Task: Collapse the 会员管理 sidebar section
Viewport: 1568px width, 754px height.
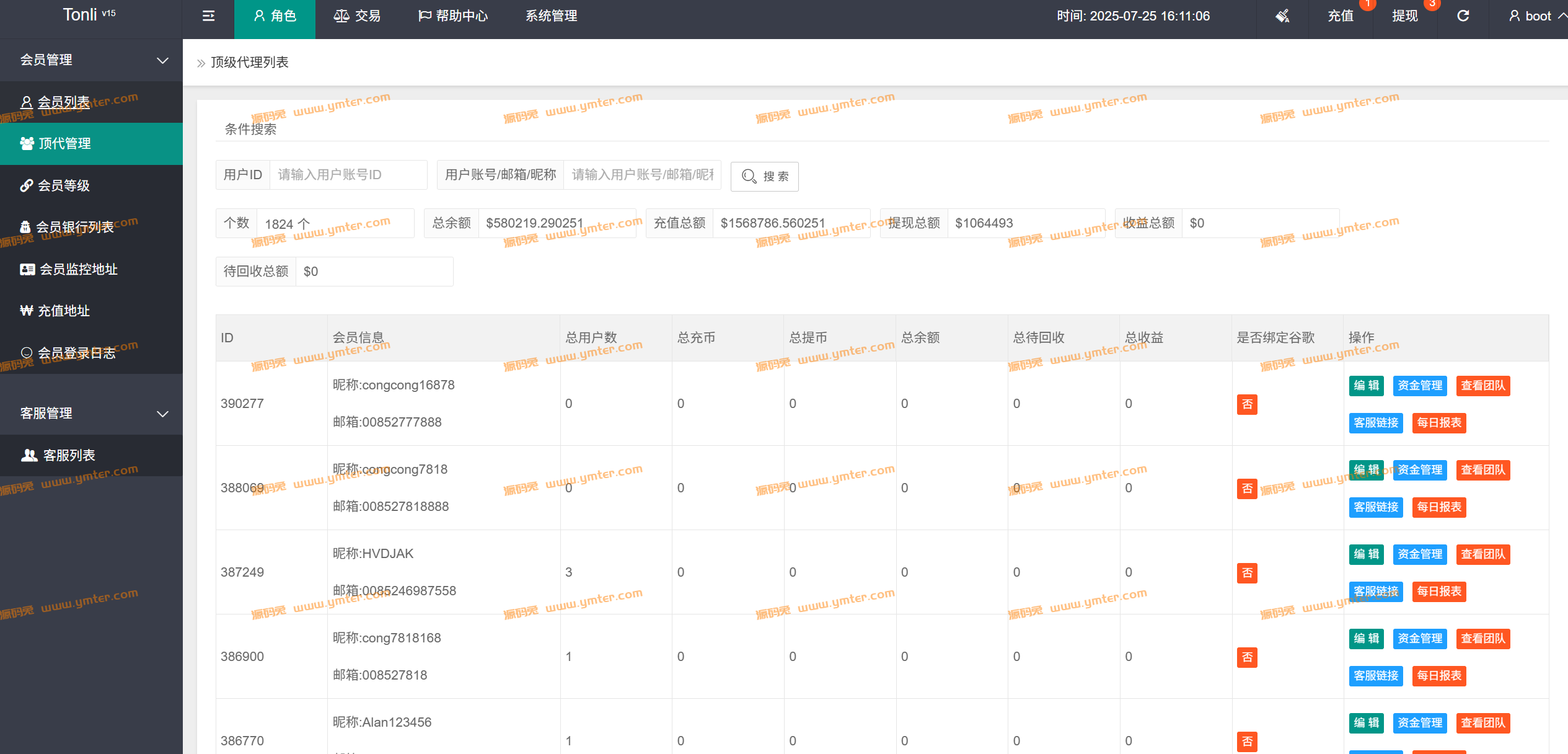Action: (x=162, y=60)
